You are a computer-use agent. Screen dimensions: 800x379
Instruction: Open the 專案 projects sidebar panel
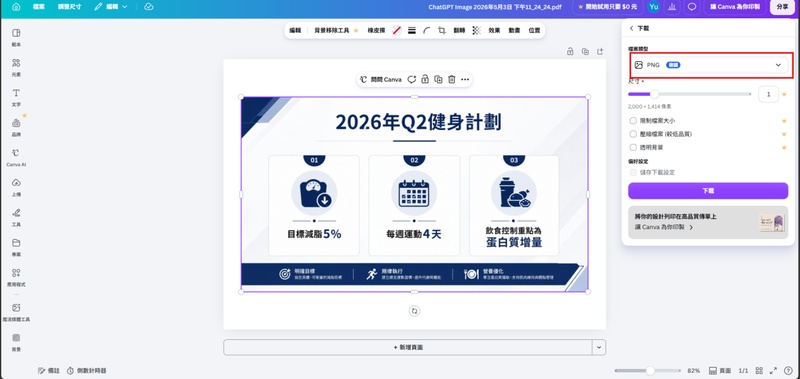tap(16, 247)
